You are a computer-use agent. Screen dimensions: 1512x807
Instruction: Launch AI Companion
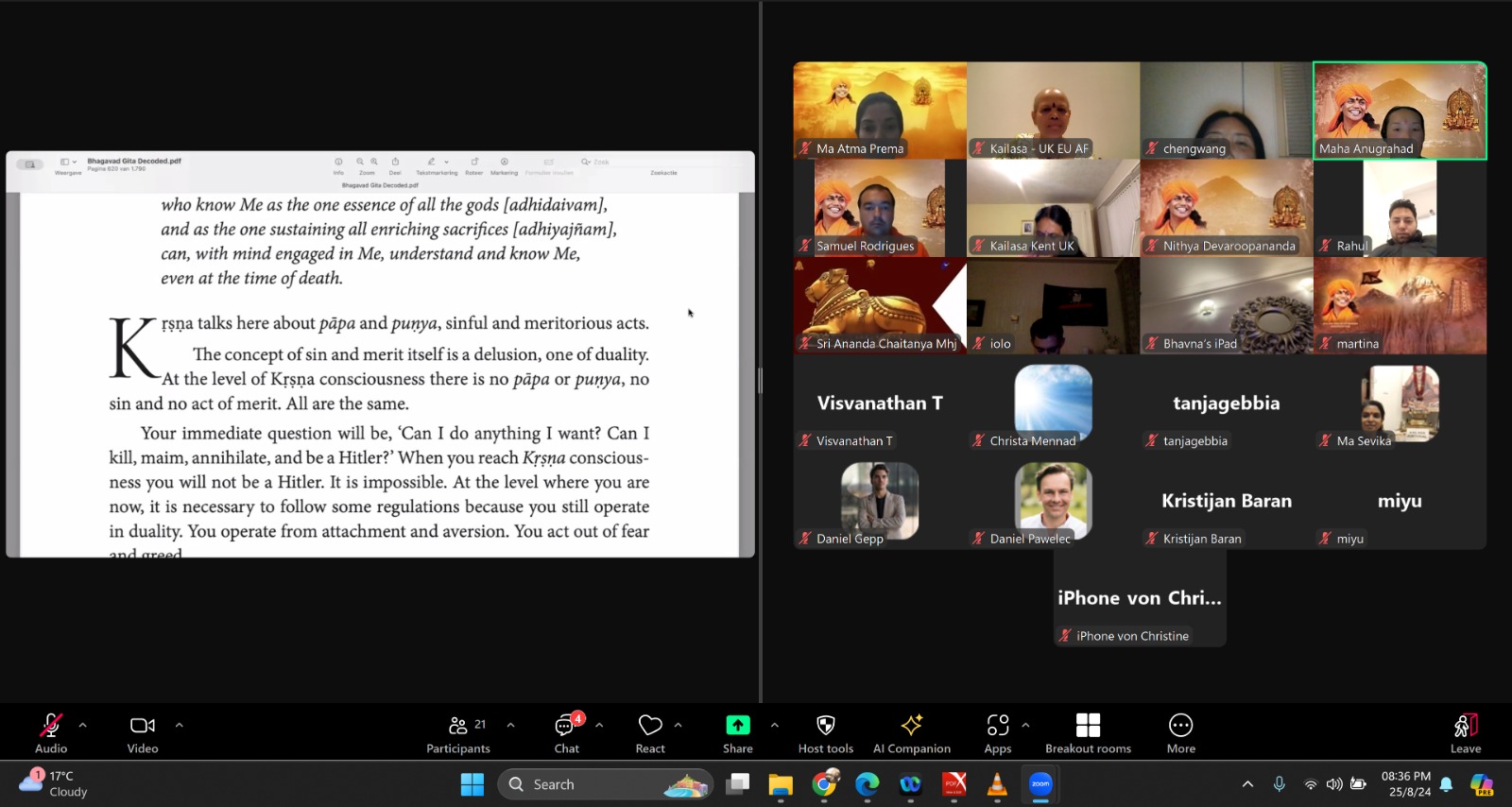pyautogui.click(x=911, y=732)
